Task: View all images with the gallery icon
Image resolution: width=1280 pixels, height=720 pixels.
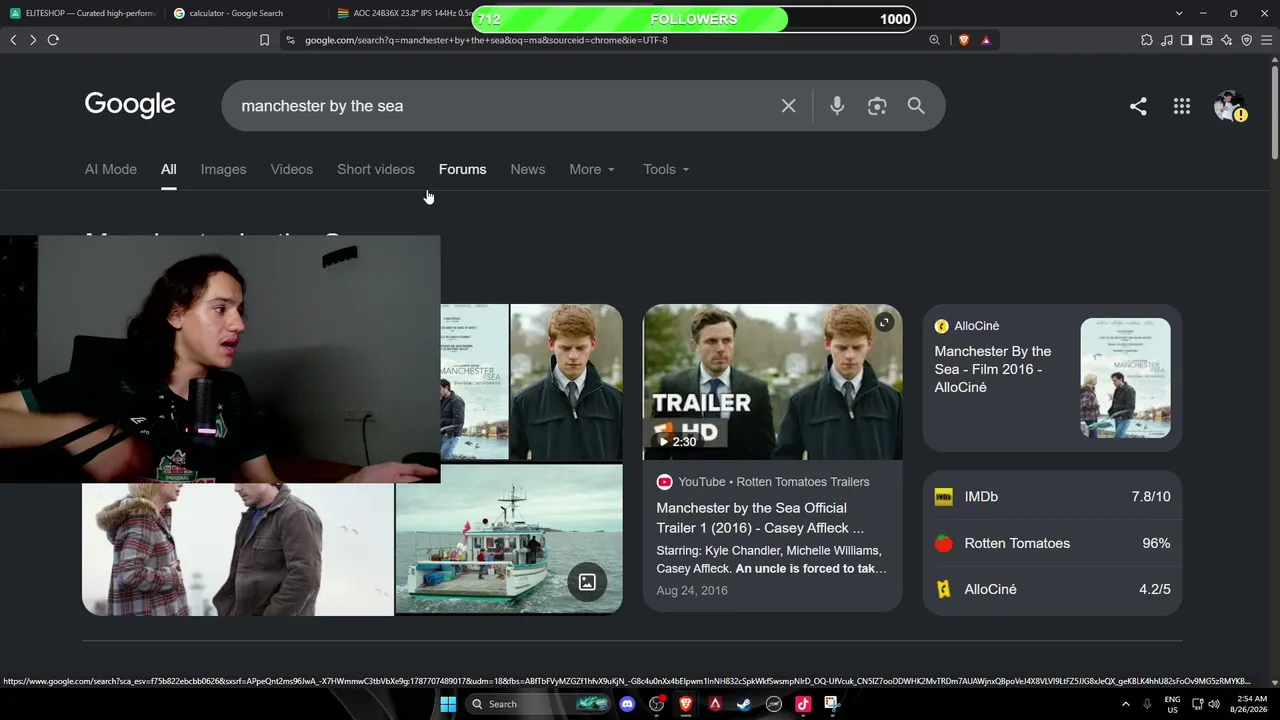Action: tap(587, 582)
